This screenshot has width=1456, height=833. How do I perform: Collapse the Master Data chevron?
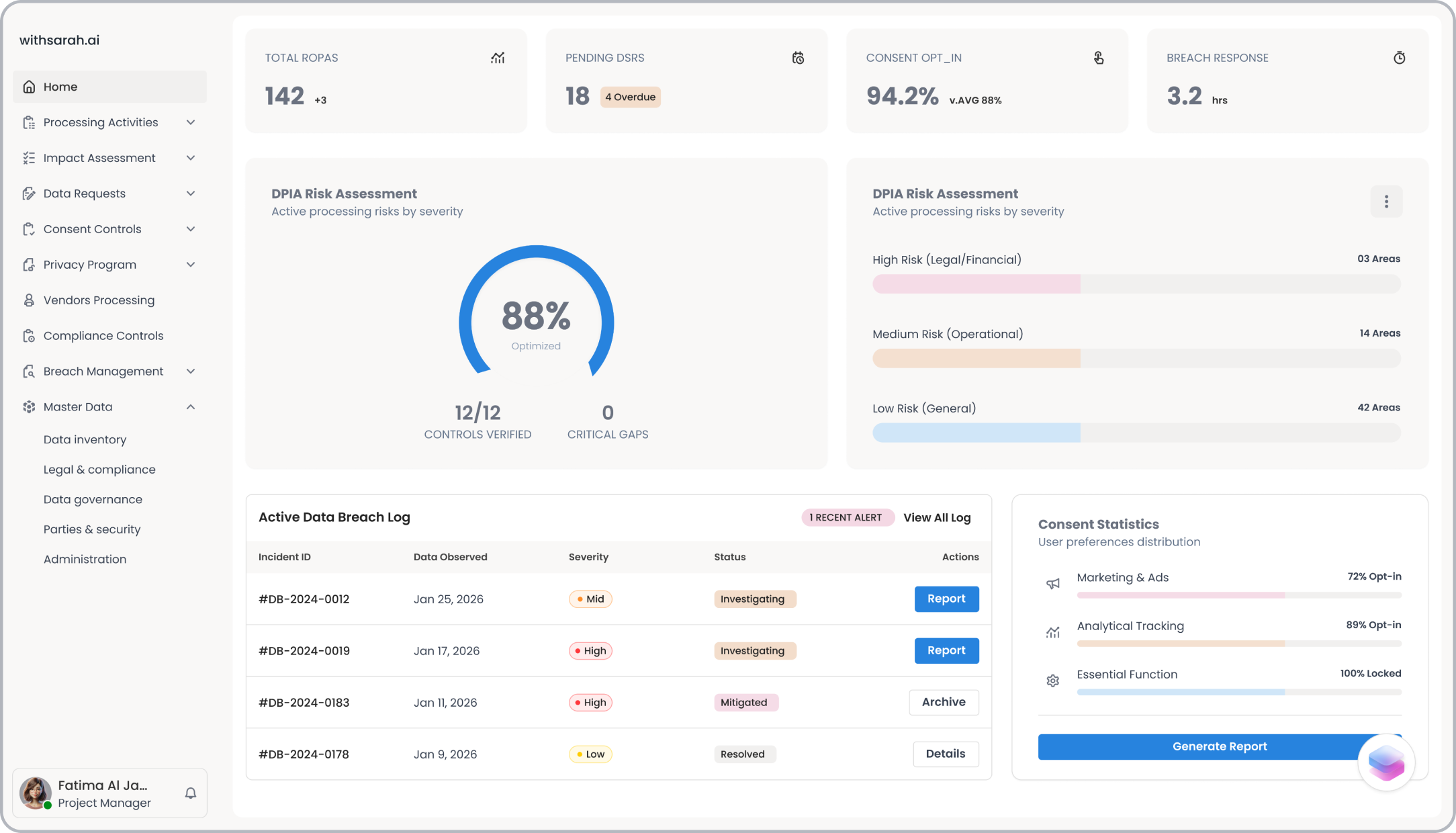(191, 407)
